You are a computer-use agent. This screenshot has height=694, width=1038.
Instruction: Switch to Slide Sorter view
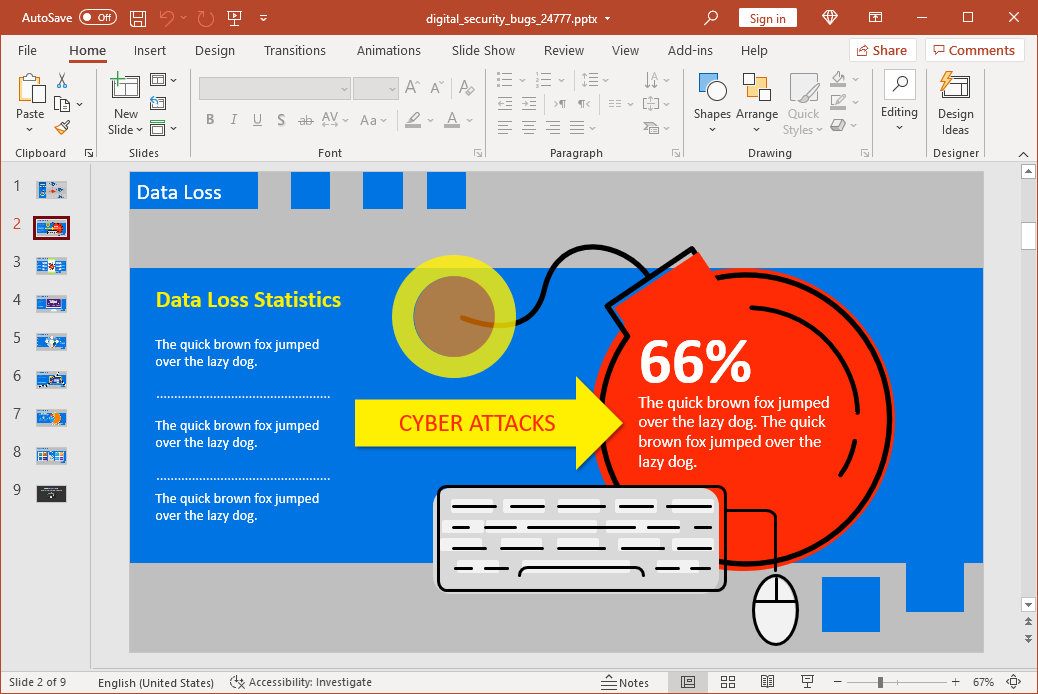tap(727, 682)
